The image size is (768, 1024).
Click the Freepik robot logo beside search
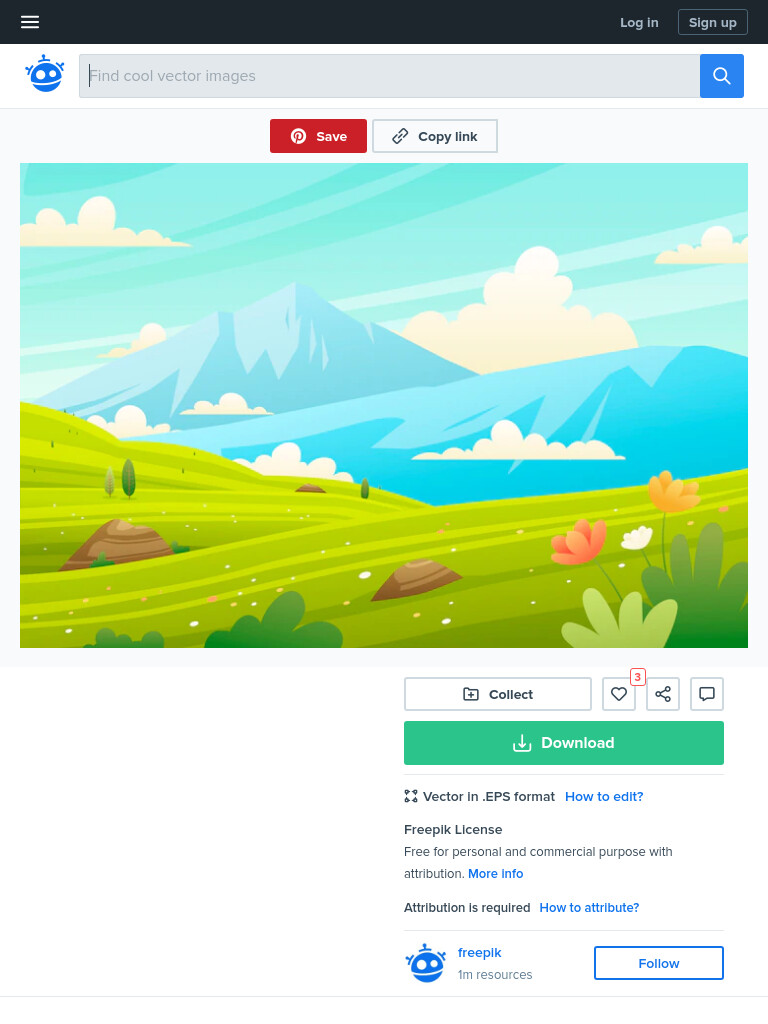point(44,74)
